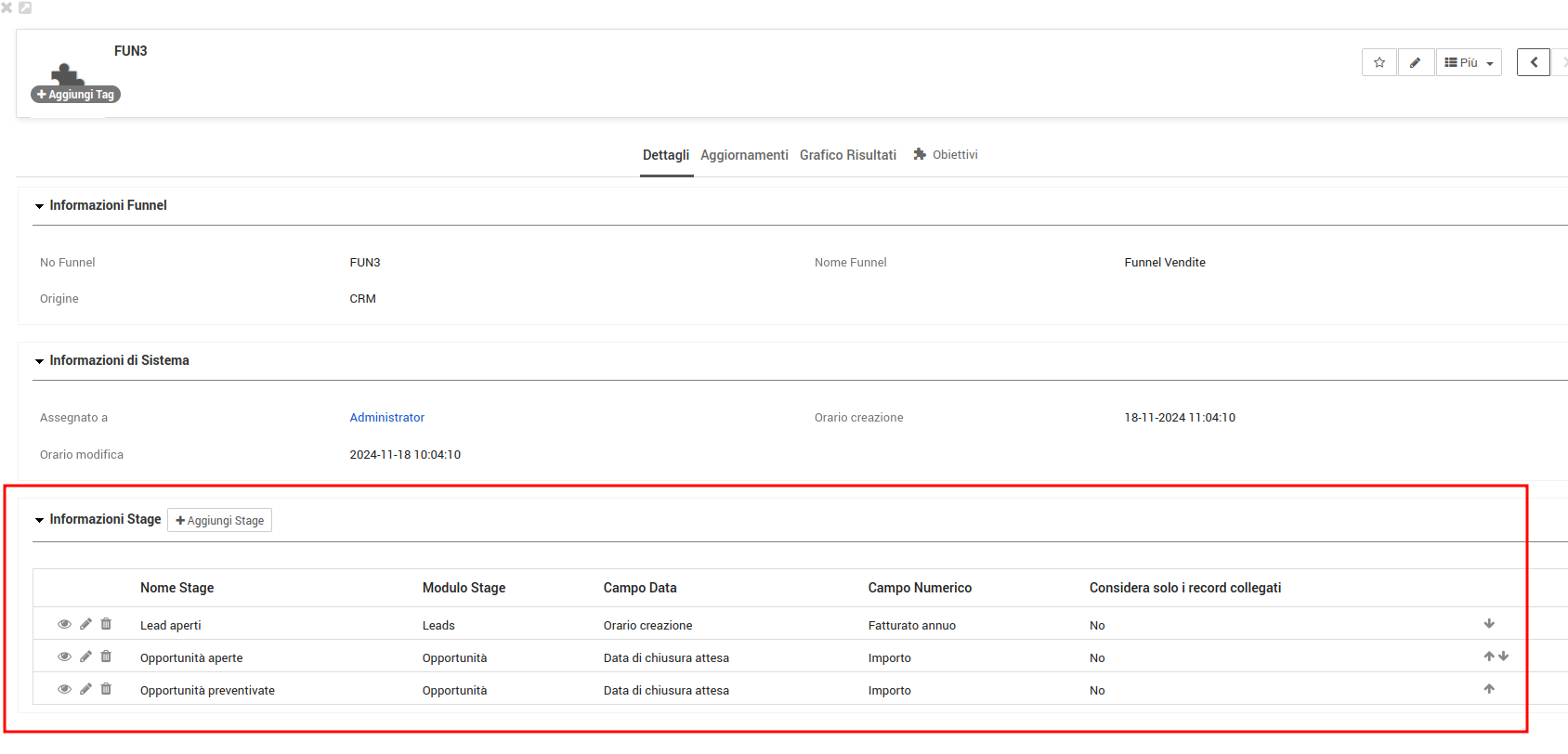This screenshot has height=754, width=1568.
Task: View the Lead aperti stage
Action: pyautogui.click(x=64, y=624)
